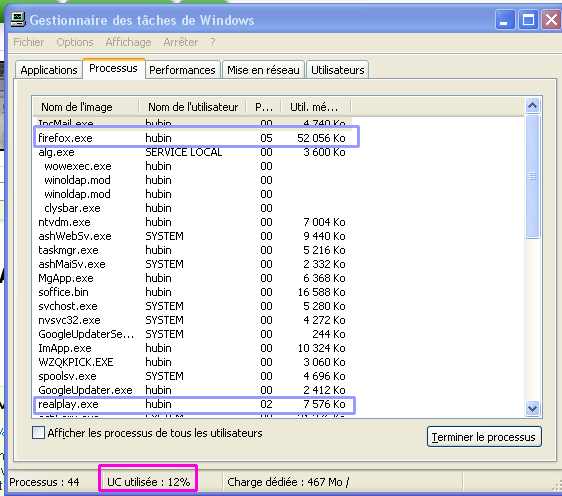Minimize the Task Manager window
562x496 pixels.
pyautogui.click(x=504, y=20)
